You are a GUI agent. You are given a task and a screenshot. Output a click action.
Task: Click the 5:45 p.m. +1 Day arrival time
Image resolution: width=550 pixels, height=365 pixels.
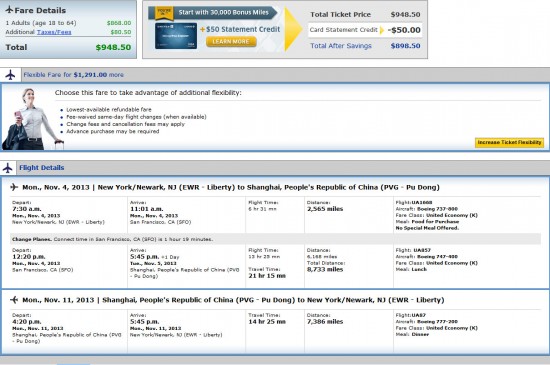(x=155, y=257)
